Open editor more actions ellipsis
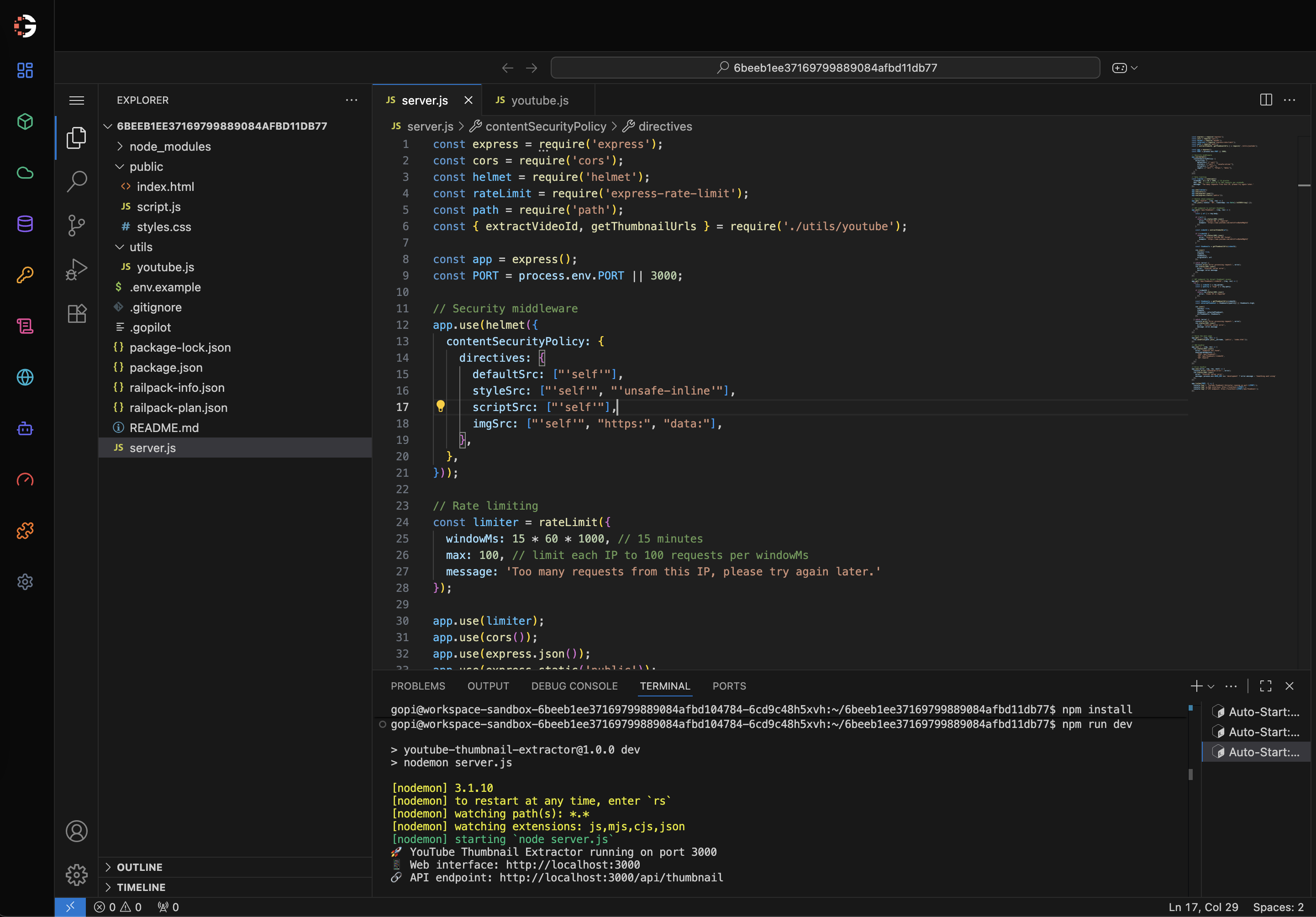Viewport: 1316px width, 917px height. click(x=1290, y=100)
